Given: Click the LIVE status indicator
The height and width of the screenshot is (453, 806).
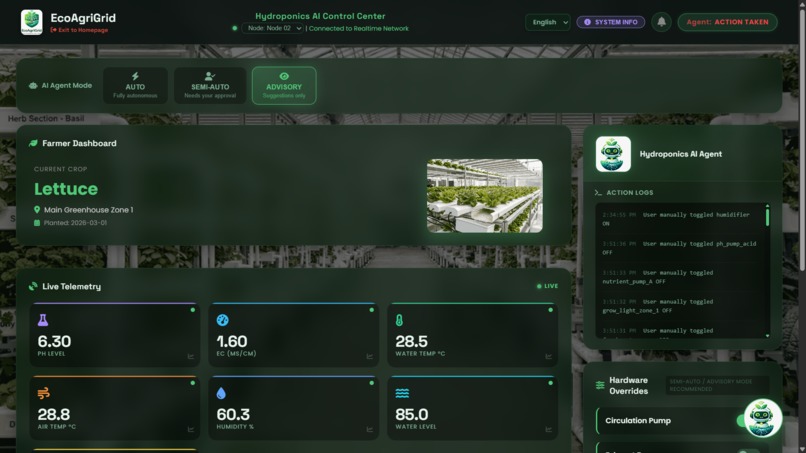Looking at the screenshot, I should click(547, 286).
